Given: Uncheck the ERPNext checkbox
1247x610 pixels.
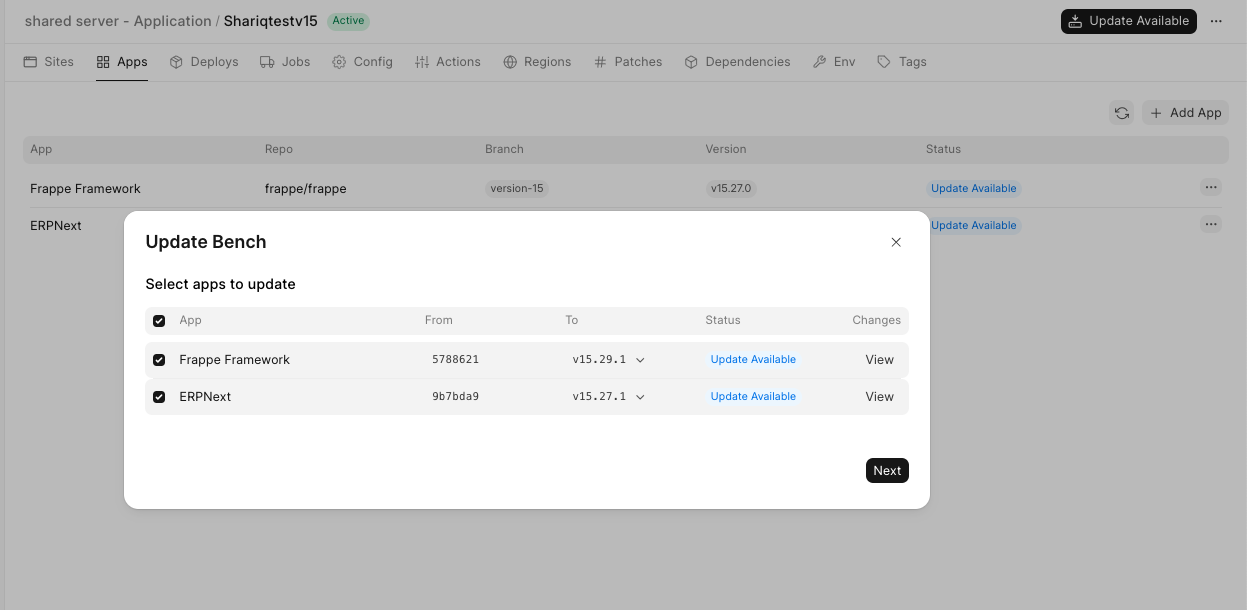Looking at the screenshot, I should pyautogui.click(x=159, y=397).
